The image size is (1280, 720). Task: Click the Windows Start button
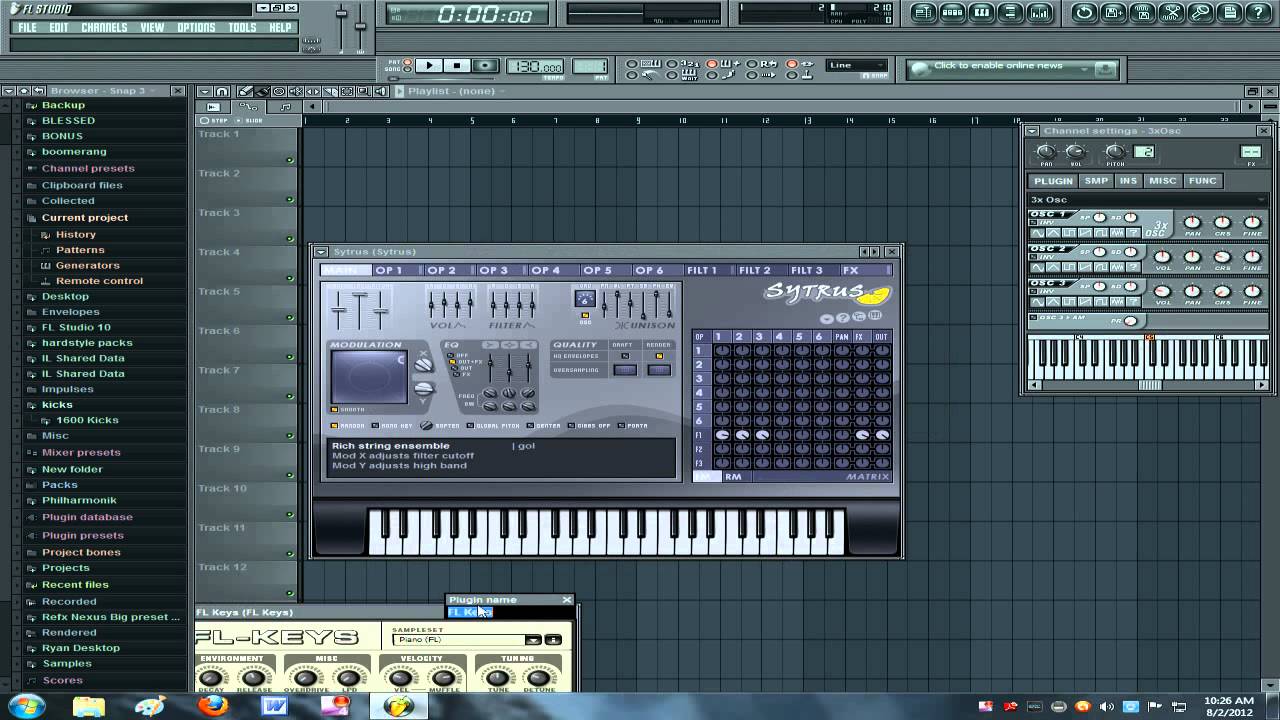pyautogui.click(x=27, y=705)
